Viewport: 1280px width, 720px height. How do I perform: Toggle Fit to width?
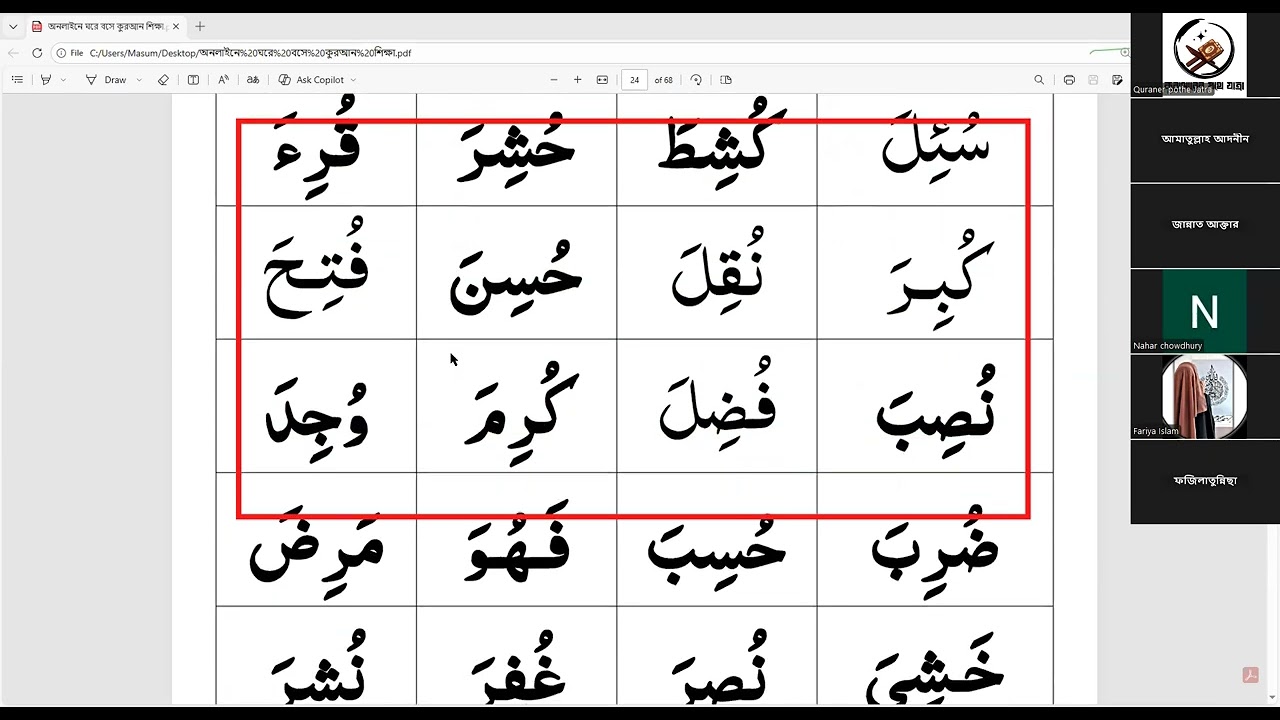pyautogui.click(x=602, y=80)
